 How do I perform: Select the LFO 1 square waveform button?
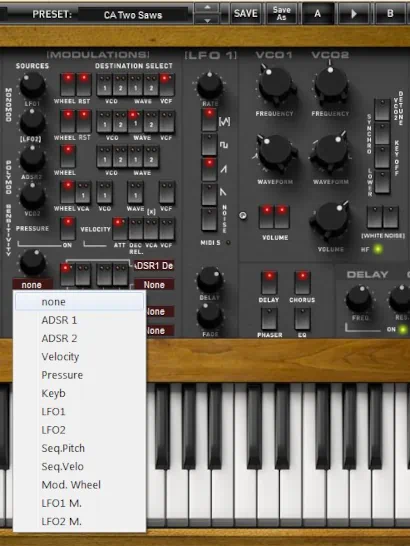[x=209, y=144]
